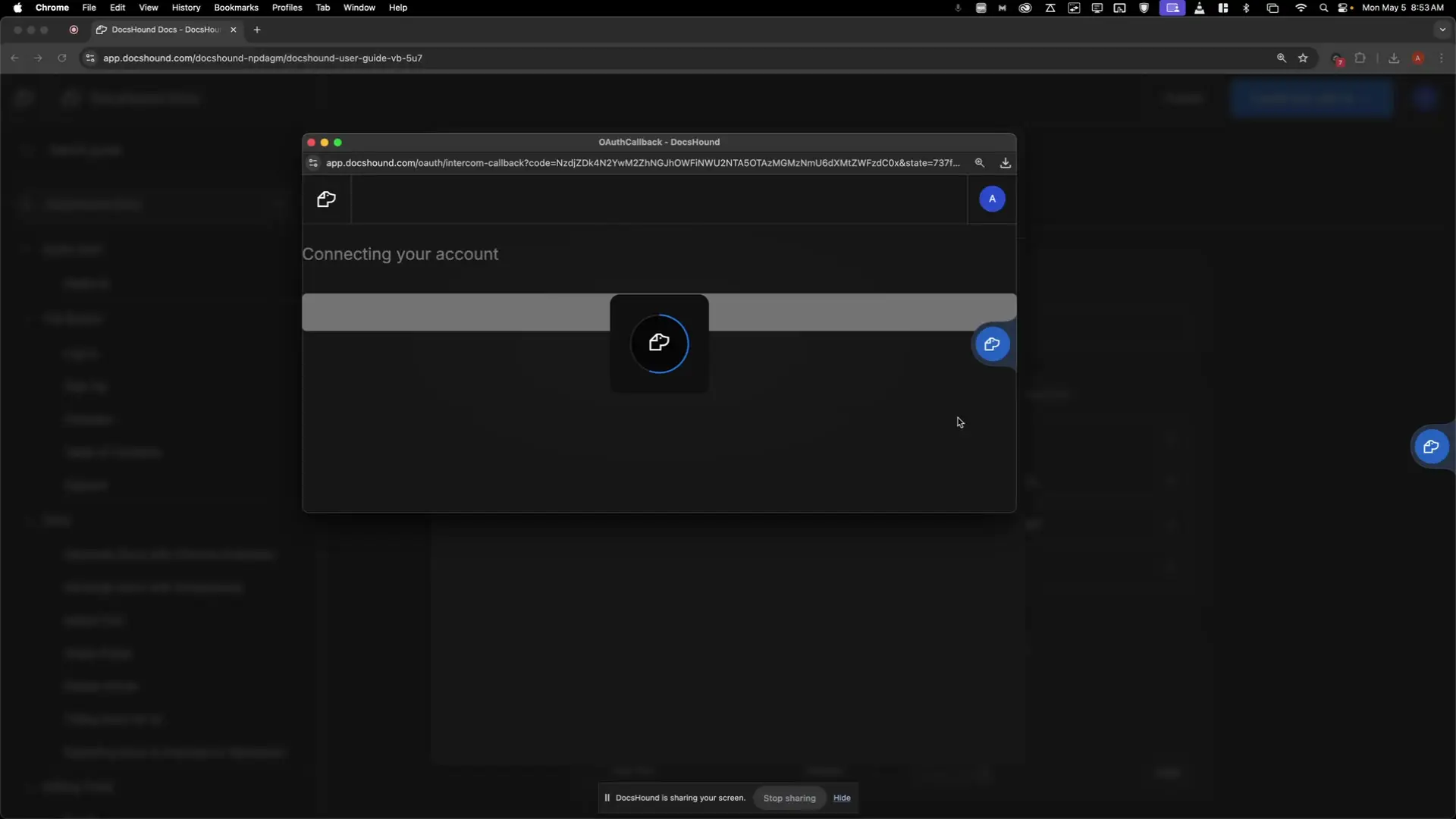1456x819 pixels.
Task: Reload the page with Chrome refresh icon
Action: pos(62,58)
